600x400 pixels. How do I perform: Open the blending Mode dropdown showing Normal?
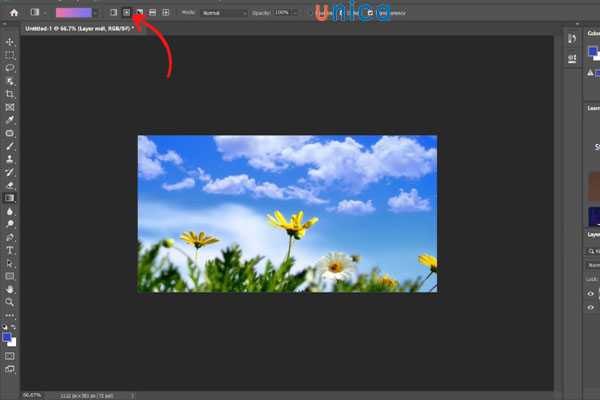tap(225, 12)
